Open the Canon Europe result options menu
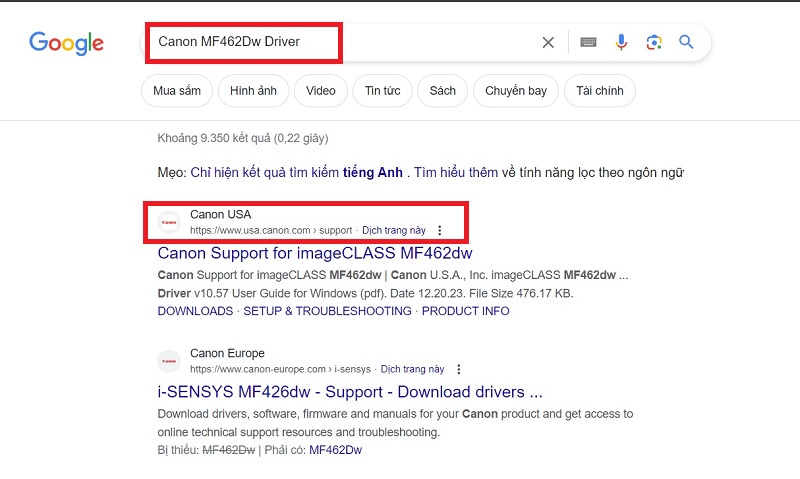The image size is (800, 479). (x=458, y=369)
